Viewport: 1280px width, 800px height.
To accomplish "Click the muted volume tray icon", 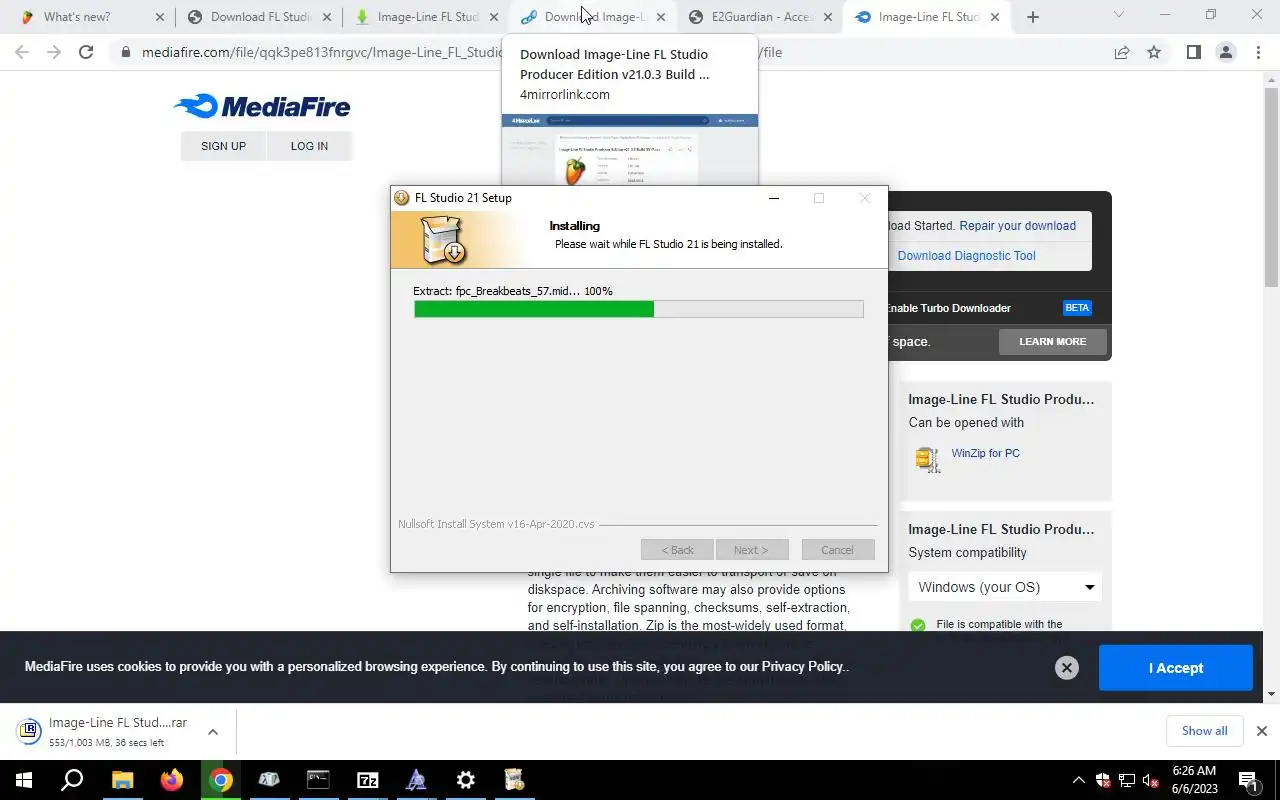I will point(1151,780).
